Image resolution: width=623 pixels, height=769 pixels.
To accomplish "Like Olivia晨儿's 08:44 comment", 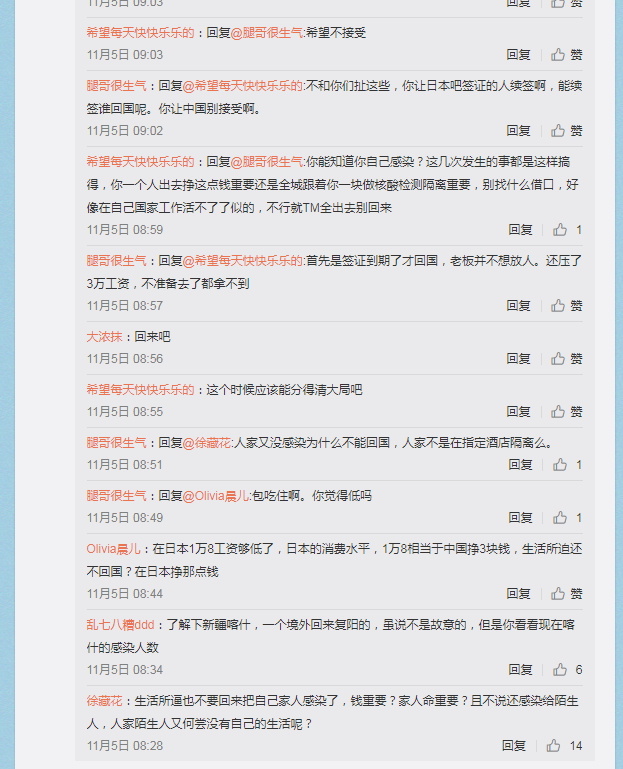I will (566, 593).
